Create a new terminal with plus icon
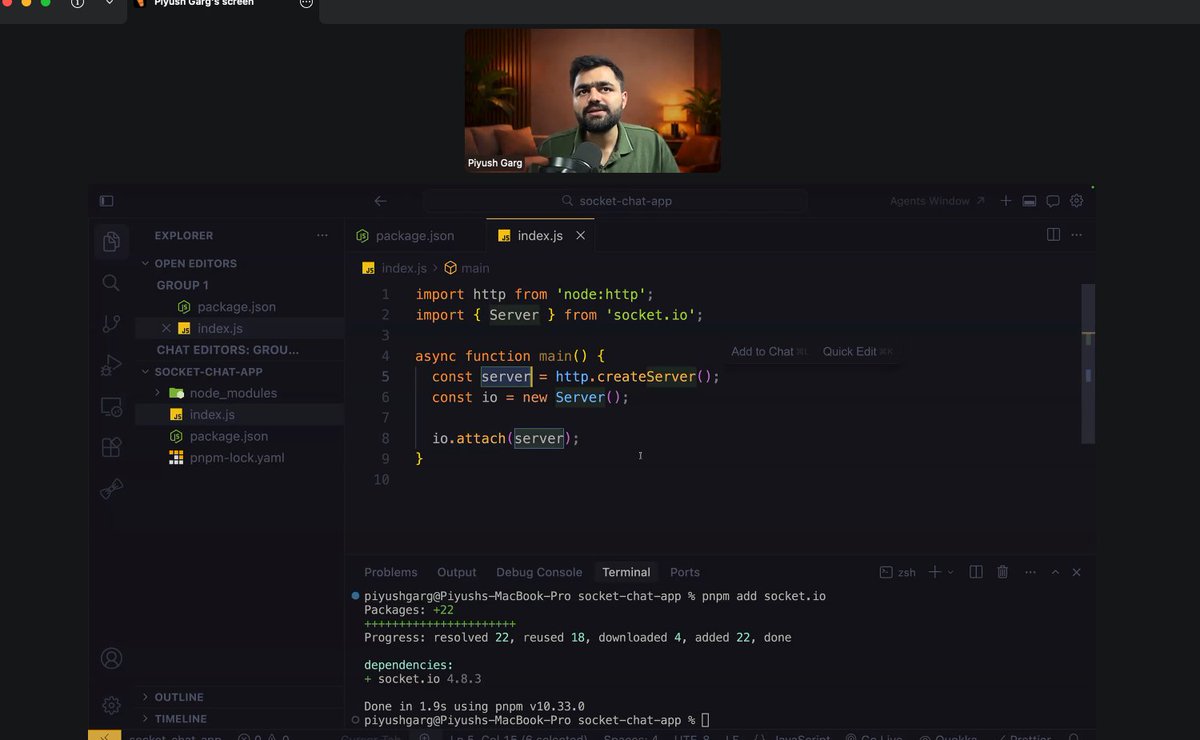Screen dimensions: 1200x740 point(934,572)
